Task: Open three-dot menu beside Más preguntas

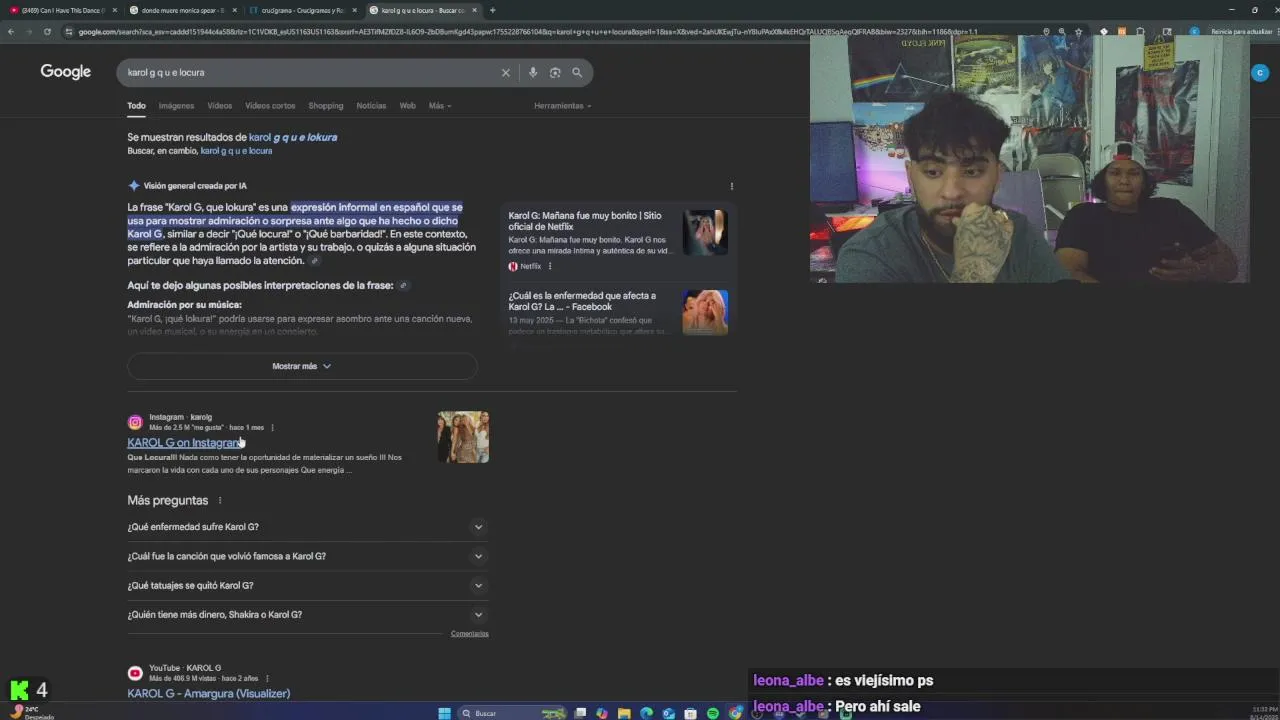Action: pos(219,500)
